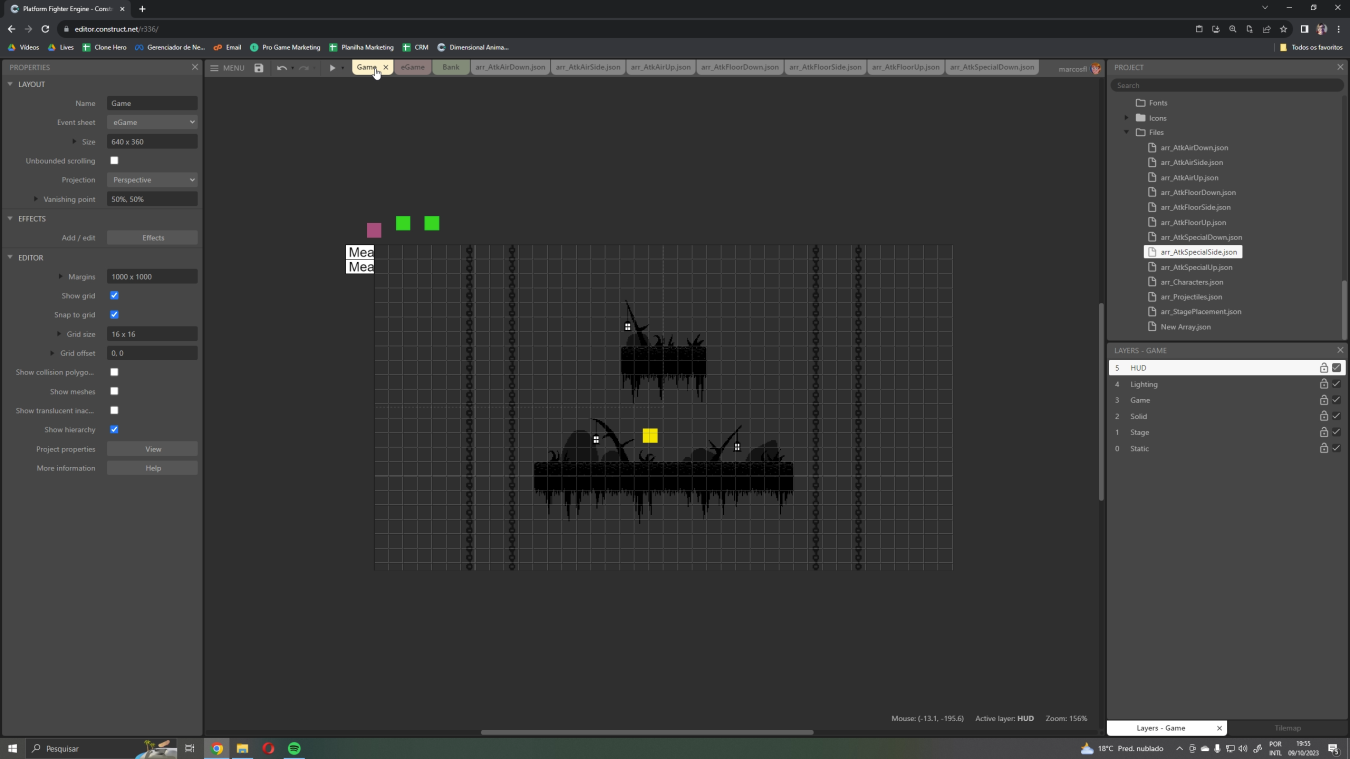Viewport: 1350px width, 759px height.
Task: Close the Layers - Game panel
Action: tap(1340, 350)
